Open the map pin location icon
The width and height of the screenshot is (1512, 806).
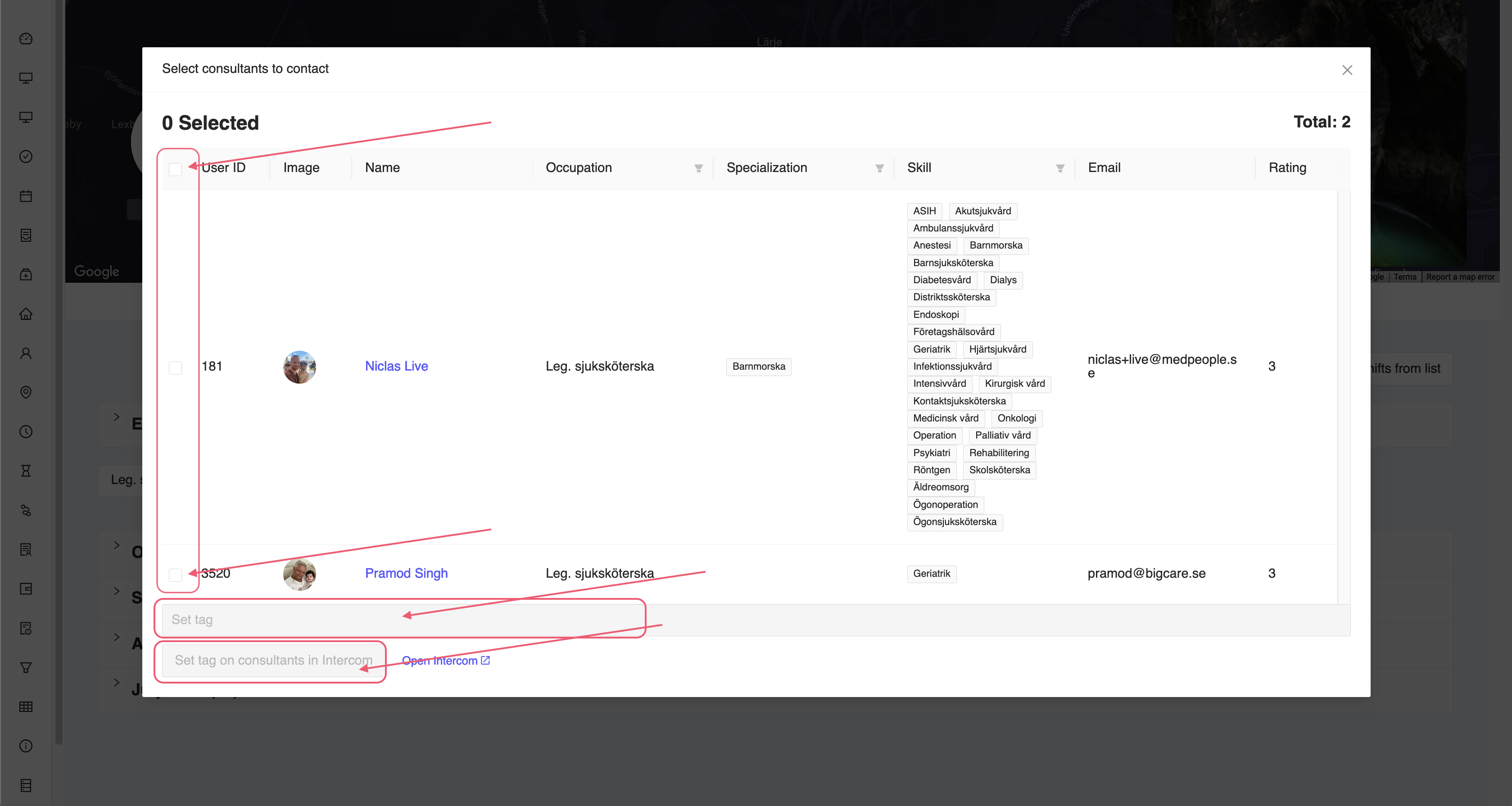[x=26, y=392]
